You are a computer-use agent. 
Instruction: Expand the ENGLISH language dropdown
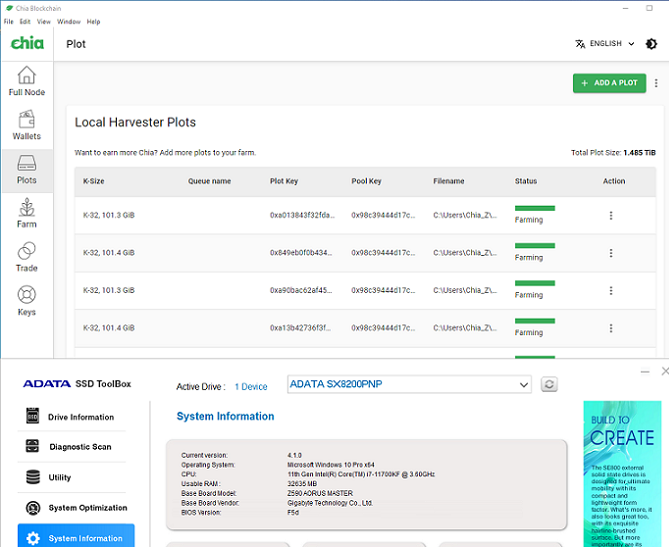[x=605, y=44]
